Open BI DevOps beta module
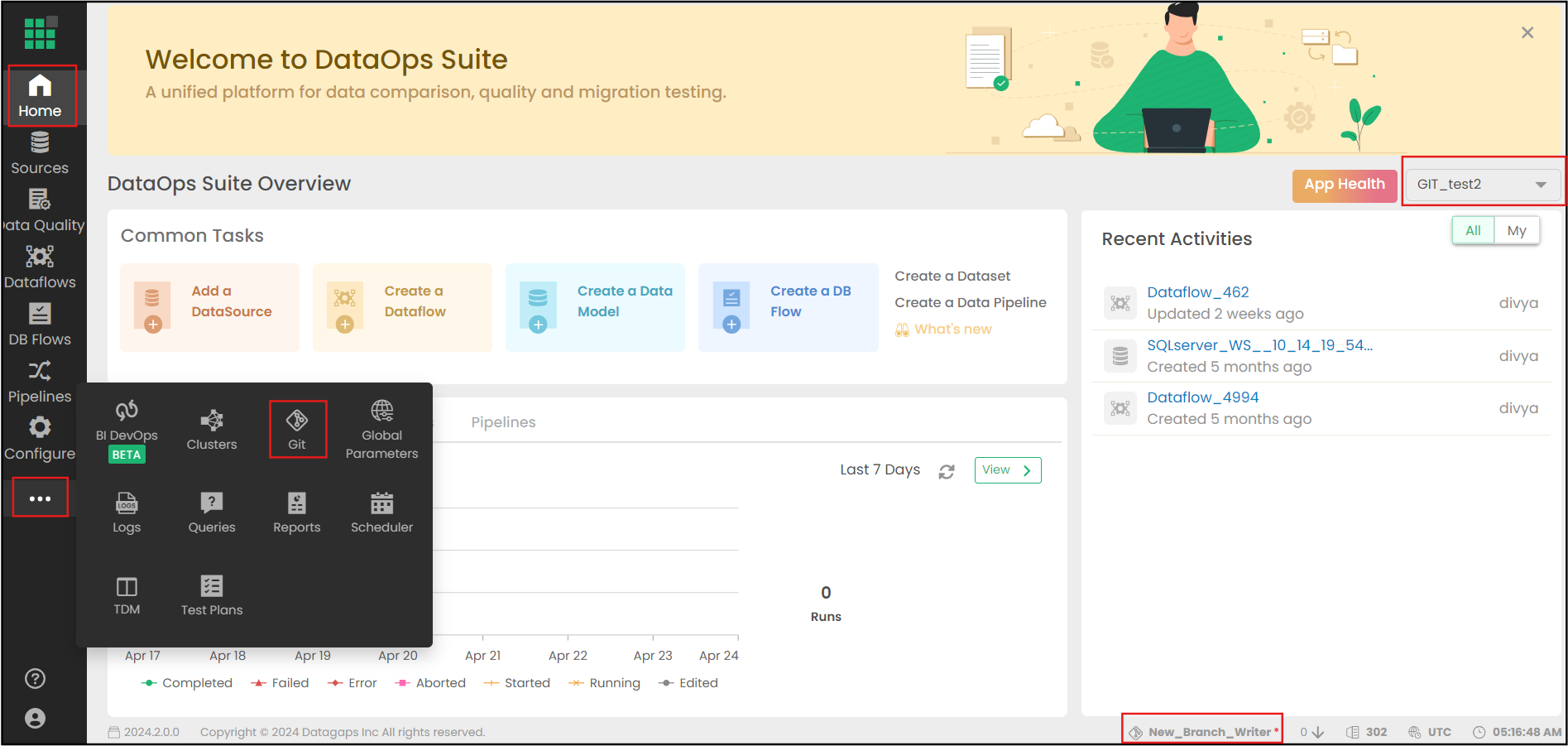The height and width of the screenshot is (746, 1568). (x=127, y=432)
